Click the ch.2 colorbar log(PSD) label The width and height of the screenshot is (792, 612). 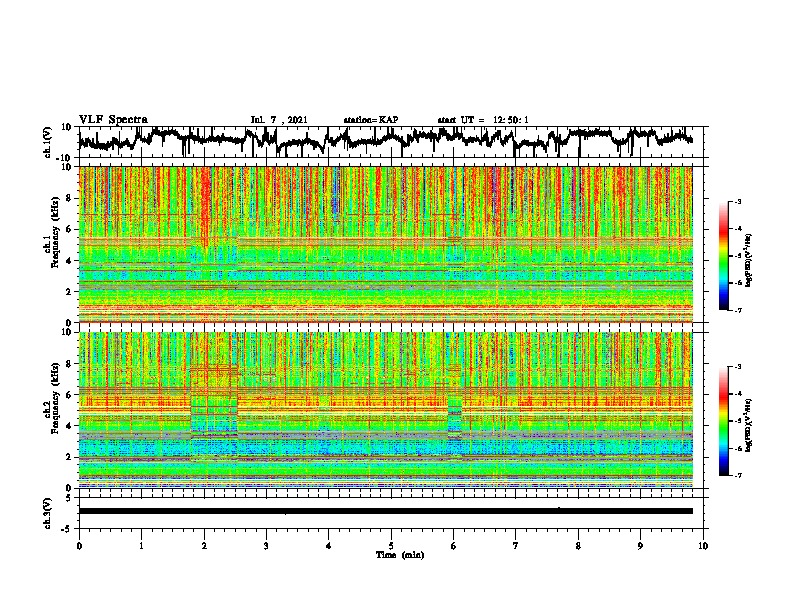point(749,423)
